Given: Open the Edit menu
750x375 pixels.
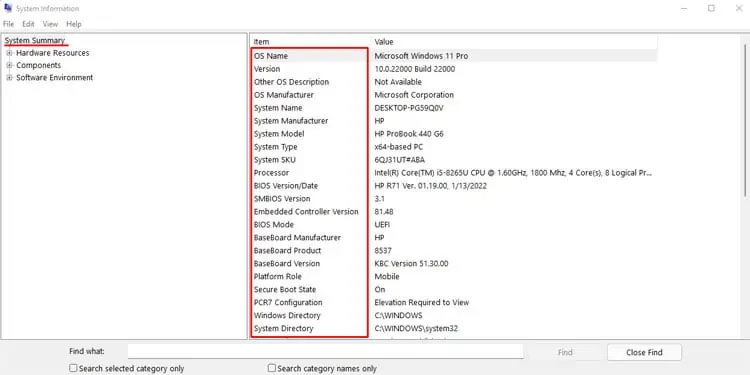Looking at the screenshot, I should click(x=28, y=24).
